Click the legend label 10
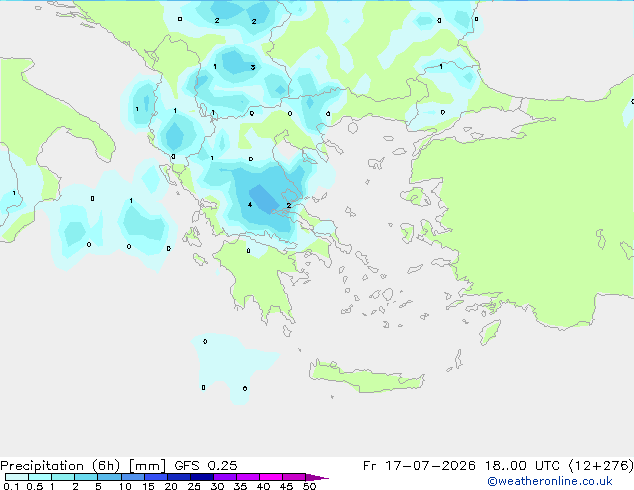The height and width of the screenshot is (490, 634). pos(125,486)
